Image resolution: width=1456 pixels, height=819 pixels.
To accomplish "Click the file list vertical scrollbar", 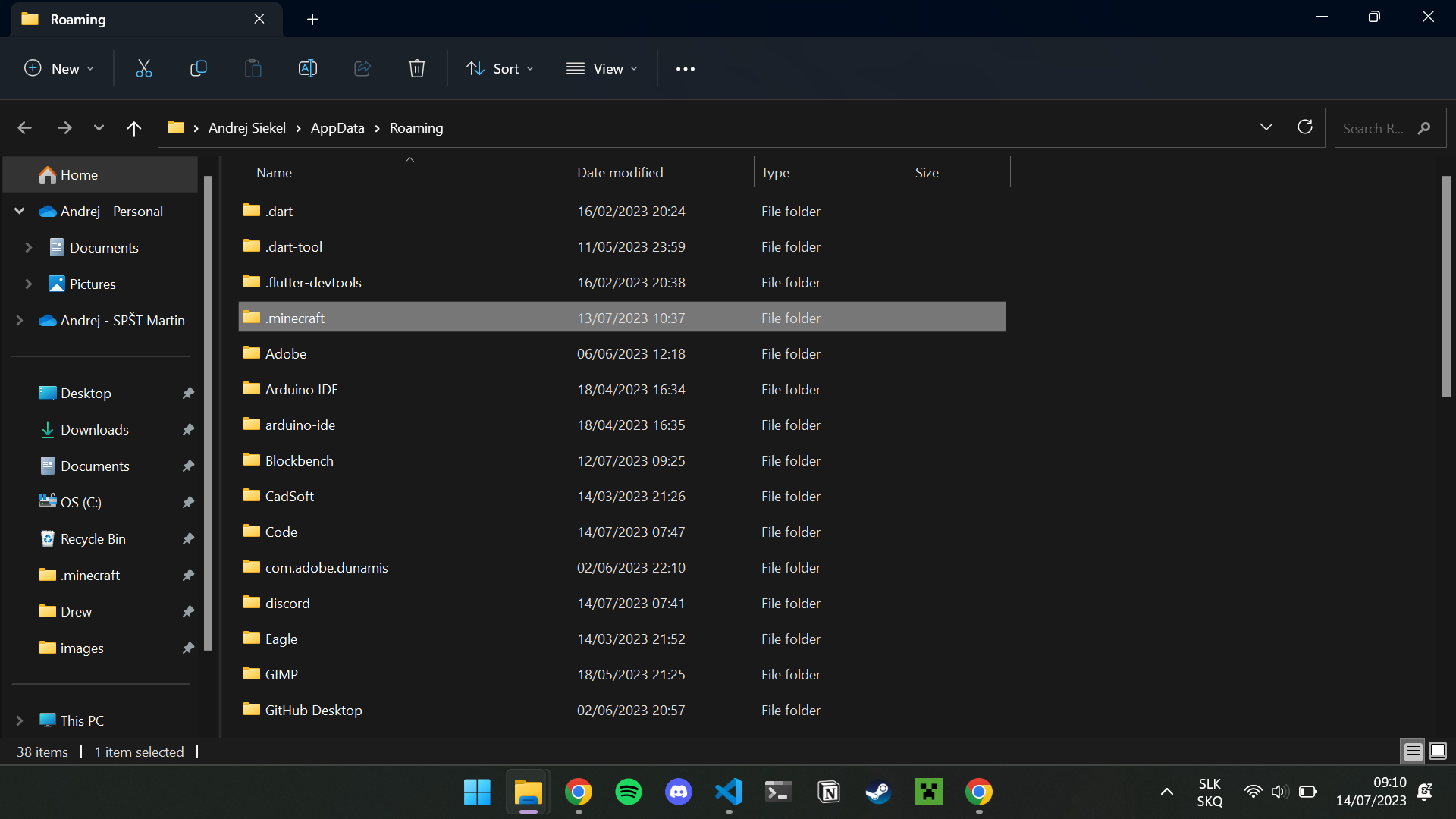I will (x=1446, y=287).
